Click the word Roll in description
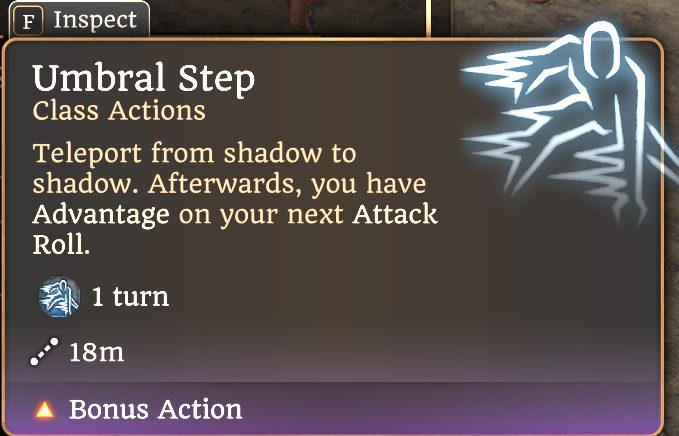 pyautogui.click(x=61, y=245)
